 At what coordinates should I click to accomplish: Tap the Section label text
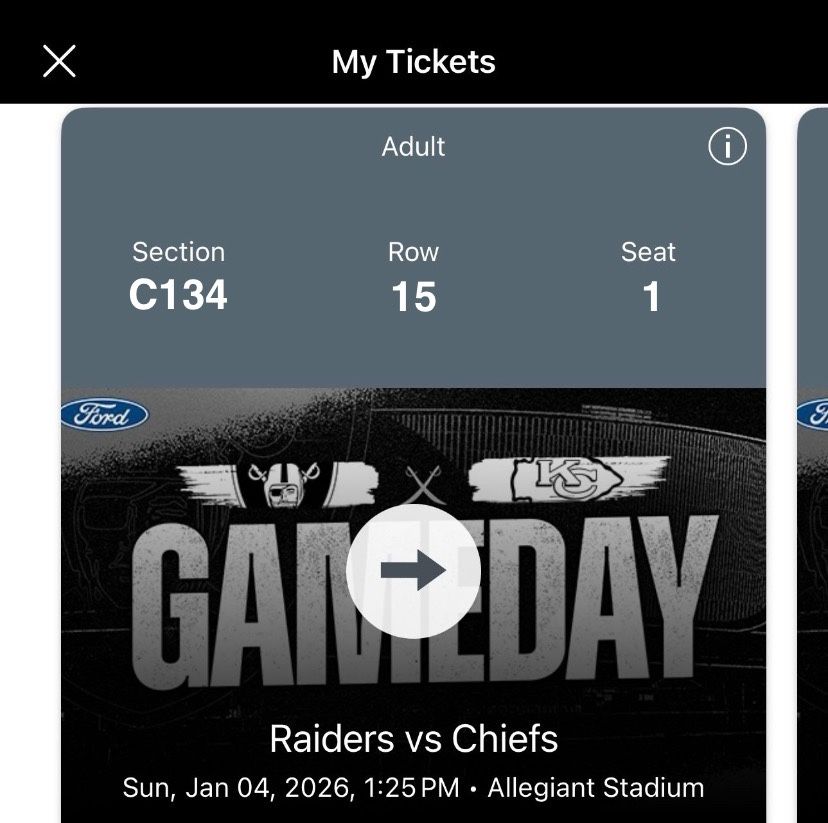(x=178, y=252)
